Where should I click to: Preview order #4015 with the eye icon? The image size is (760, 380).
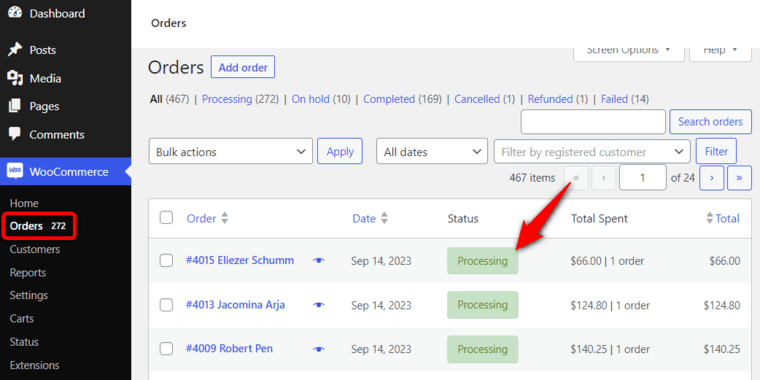[318, 261]
